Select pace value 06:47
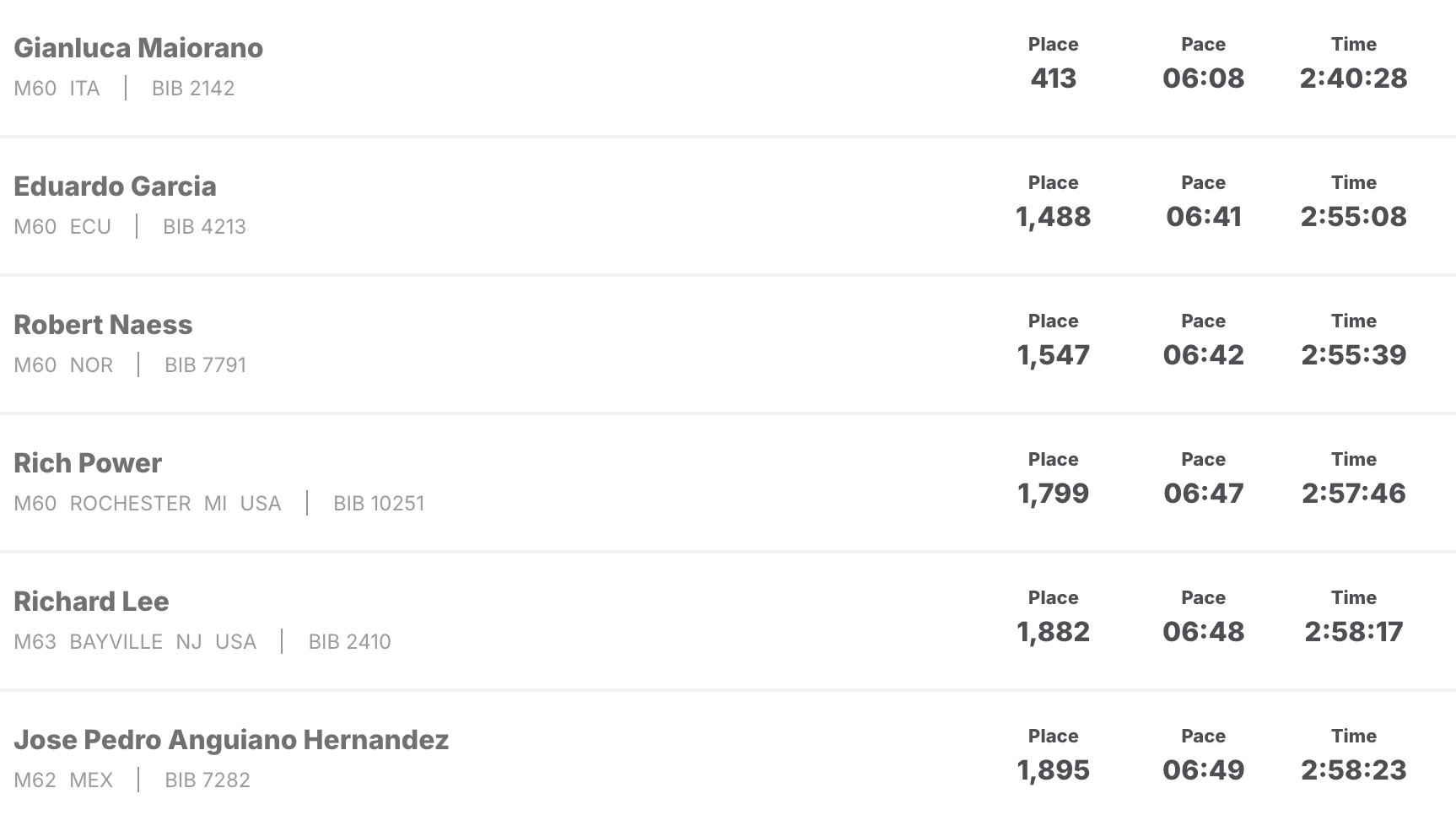 [1204, 494]
